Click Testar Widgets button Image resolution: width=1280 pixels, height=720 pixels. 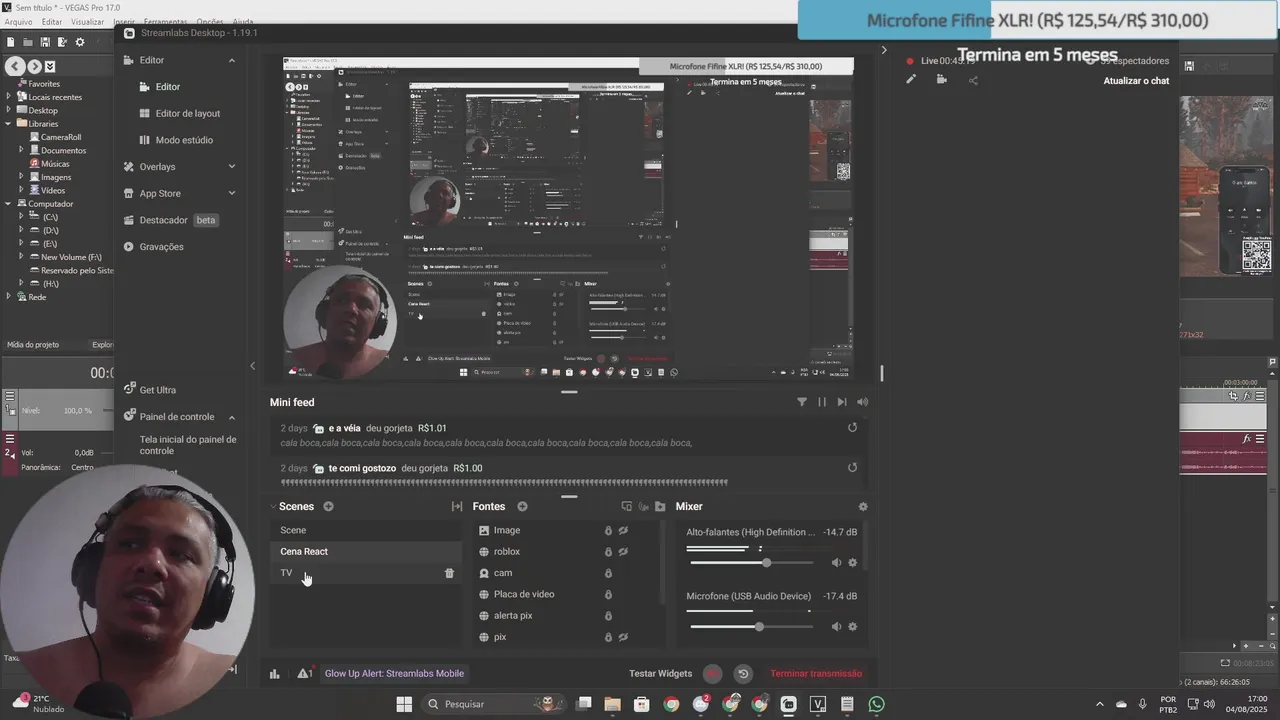click(x=660, y=674)
